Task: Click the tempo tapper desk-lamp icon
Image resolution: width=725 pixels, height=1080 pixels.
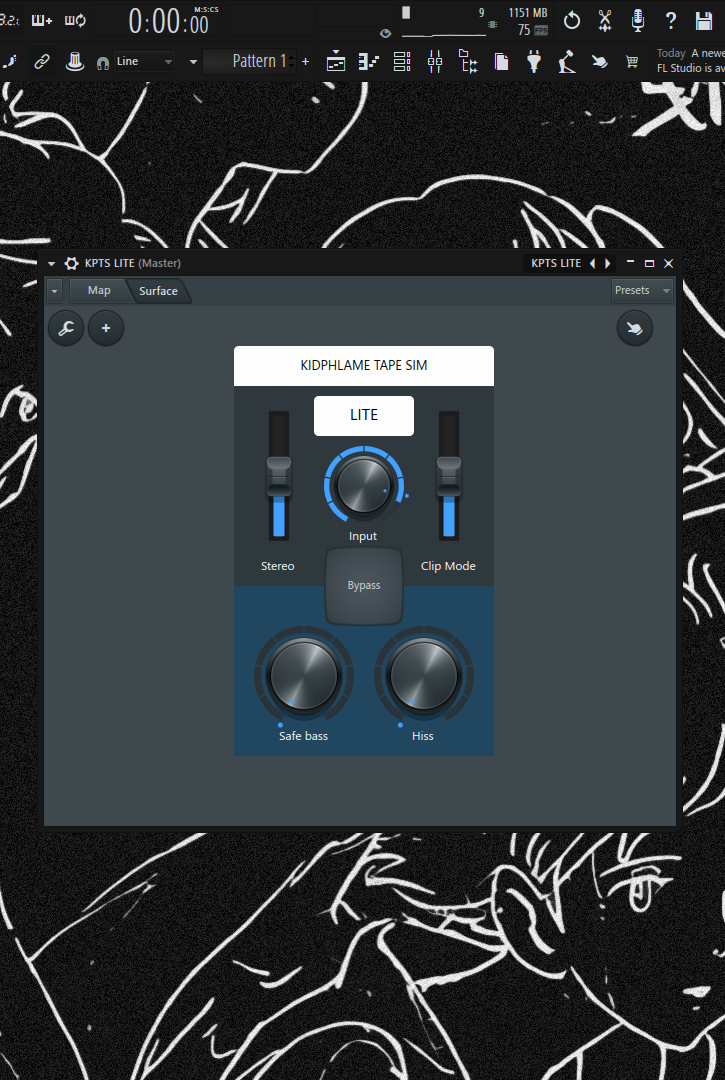Action: click(567, 61)
